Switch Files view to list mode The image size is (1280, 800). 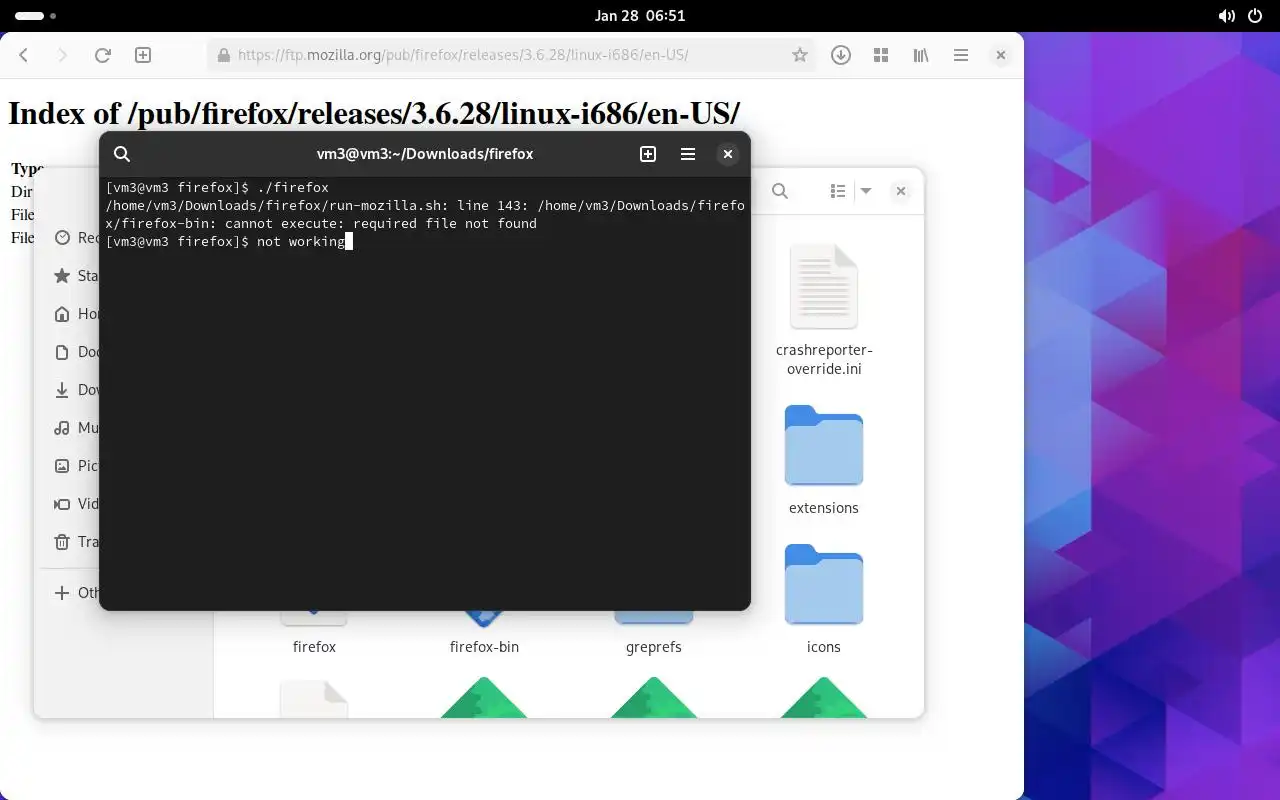pyautogui.click(x=838, y=191)
